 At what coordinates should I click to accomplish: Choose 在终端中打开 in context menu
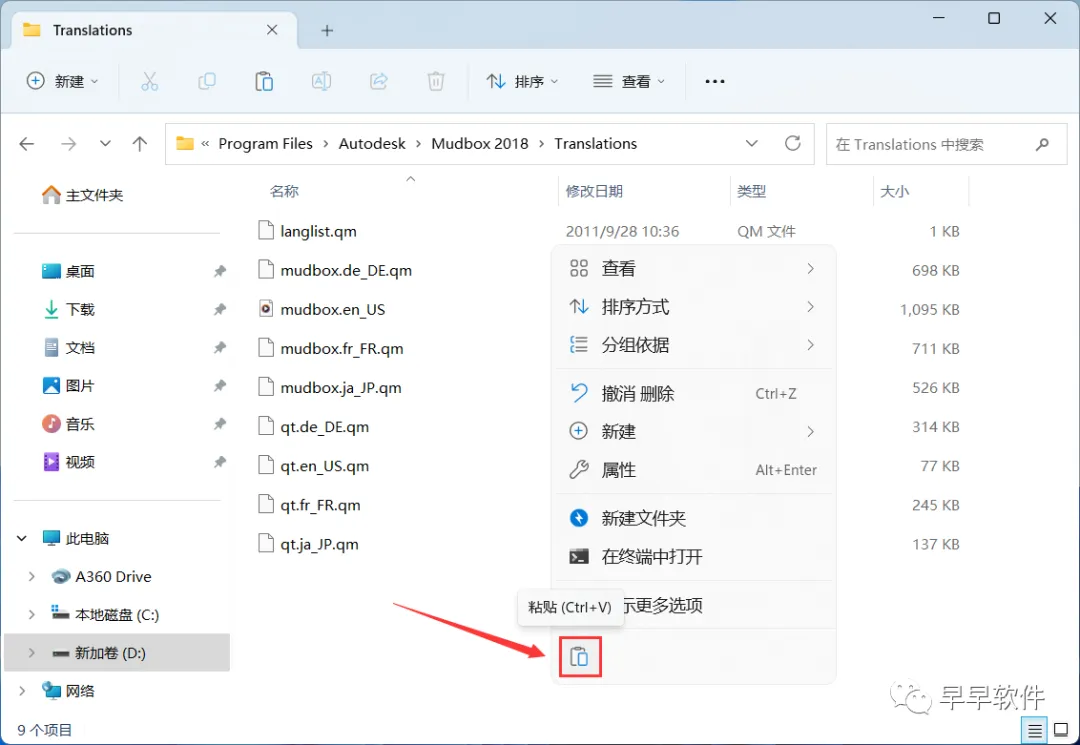tap(694, 556)
